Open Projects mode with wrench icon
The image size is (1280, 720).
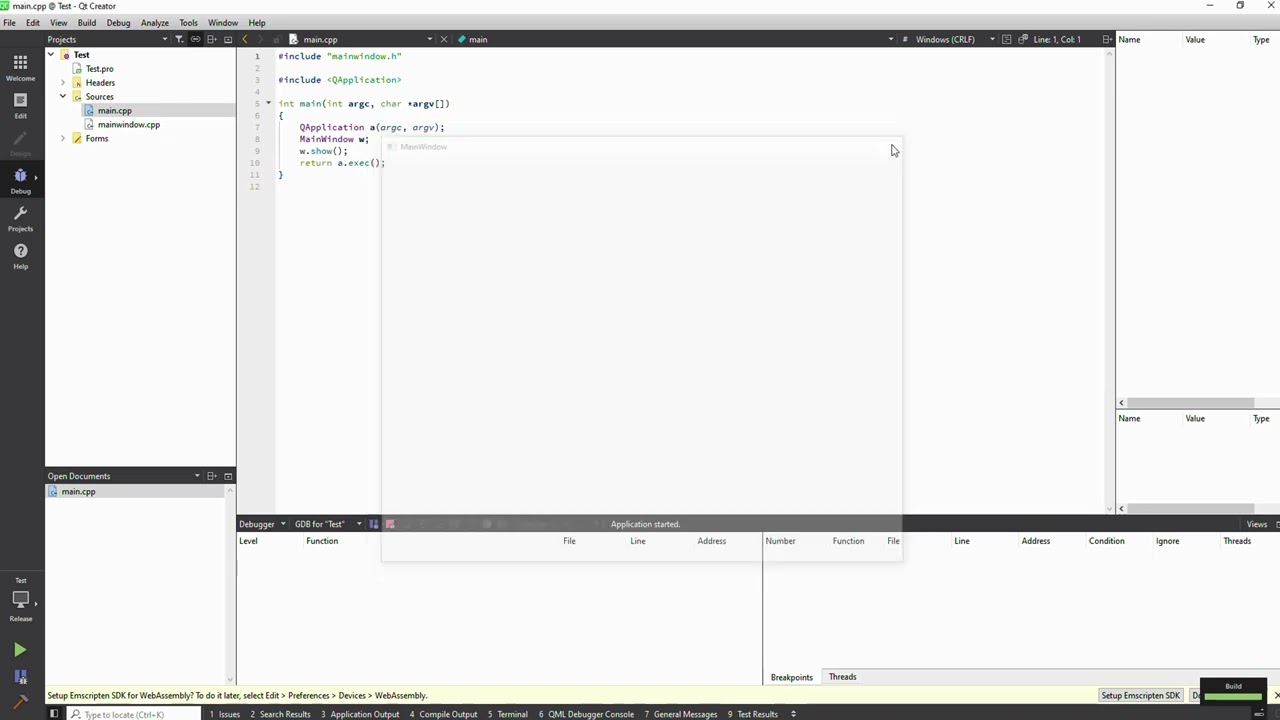click(20, 219)
